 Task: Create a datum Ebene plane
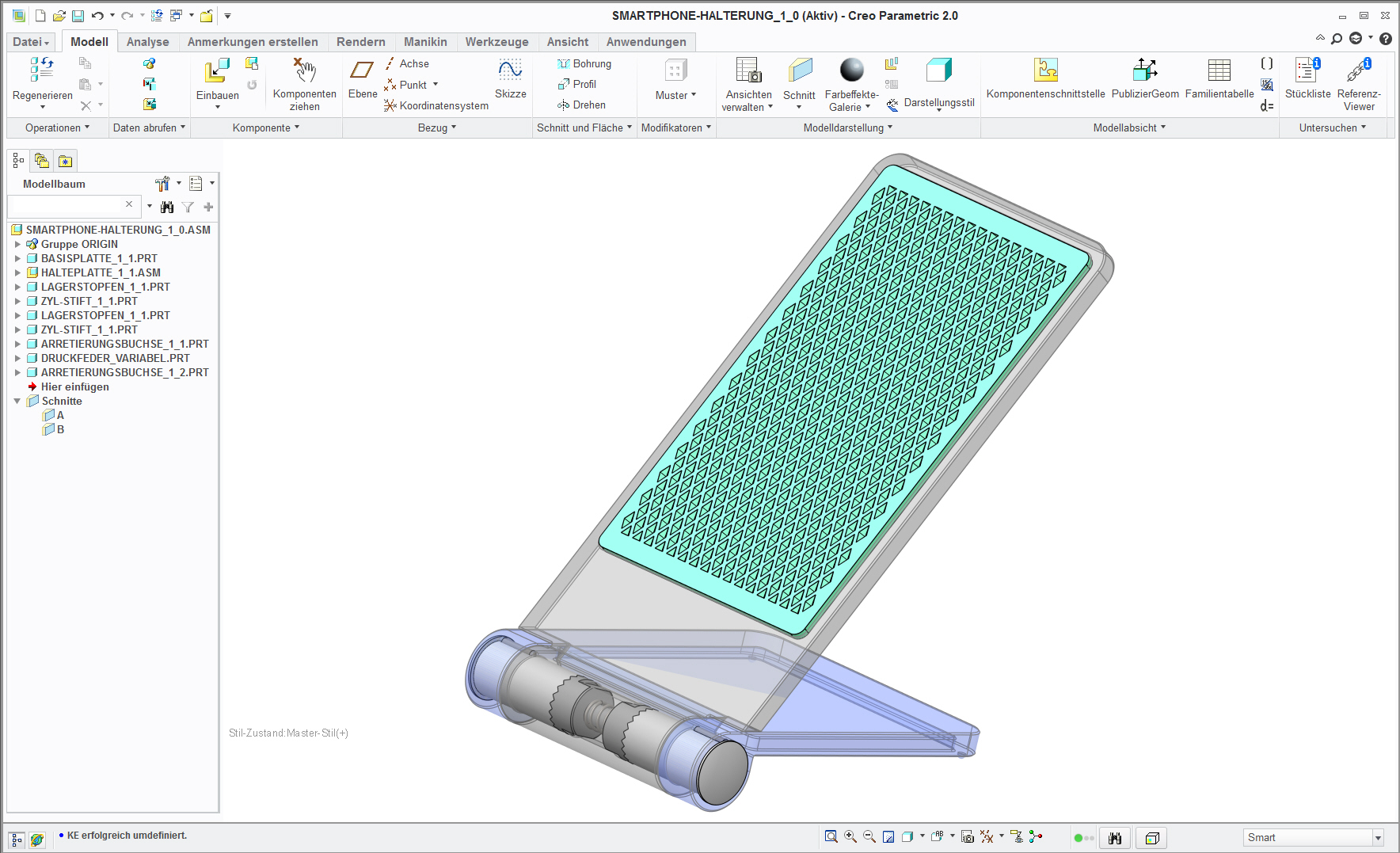coord(362,70)
